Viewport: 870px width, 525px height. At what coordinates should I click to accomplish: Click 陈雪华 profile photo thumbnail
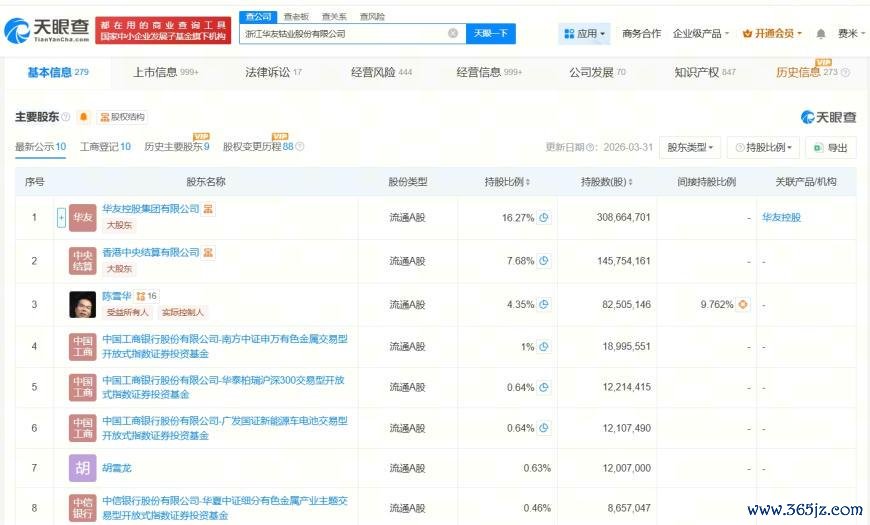coord(82,304)
